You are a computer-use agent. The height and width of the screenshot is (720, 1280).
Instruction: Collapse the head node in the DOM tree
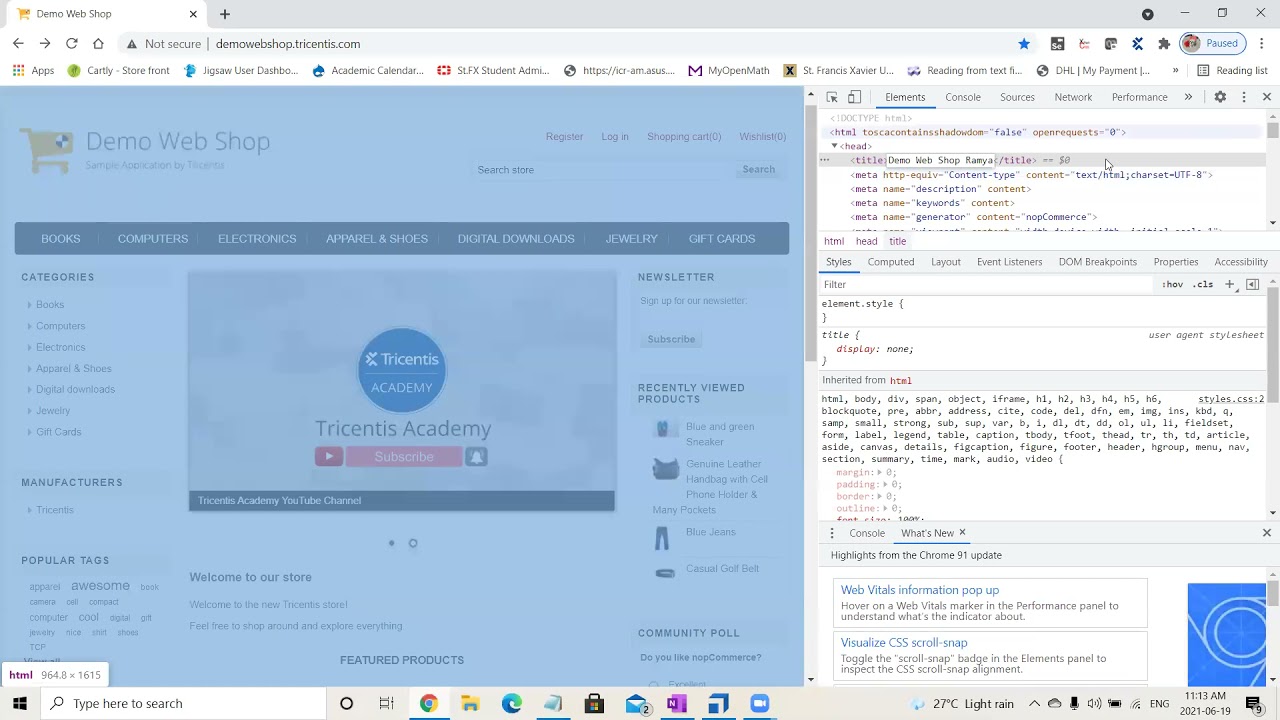pos(834,147)
